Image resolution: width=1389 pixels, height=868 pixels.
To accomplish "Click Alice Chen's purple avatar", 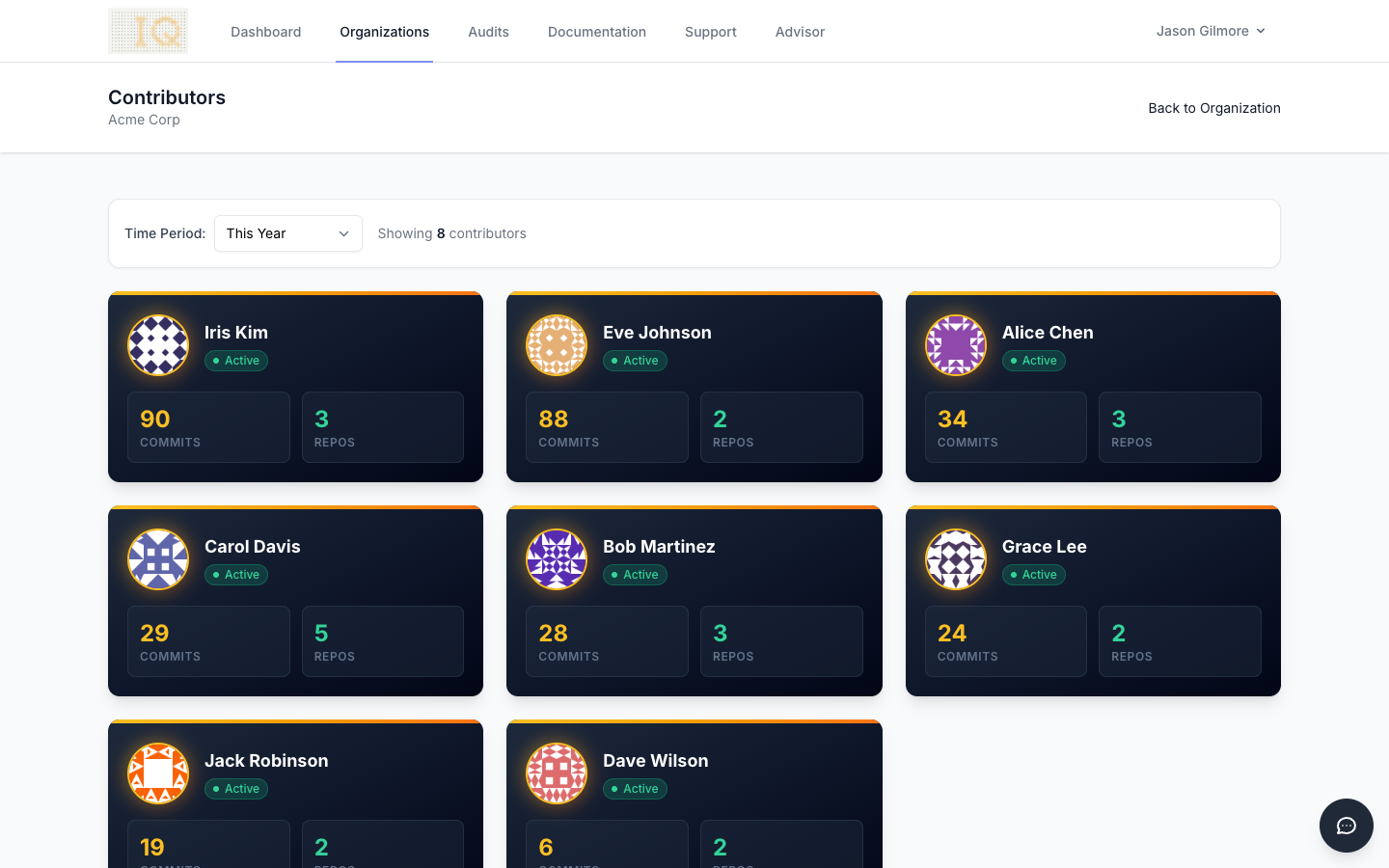I will pos(956,345).
